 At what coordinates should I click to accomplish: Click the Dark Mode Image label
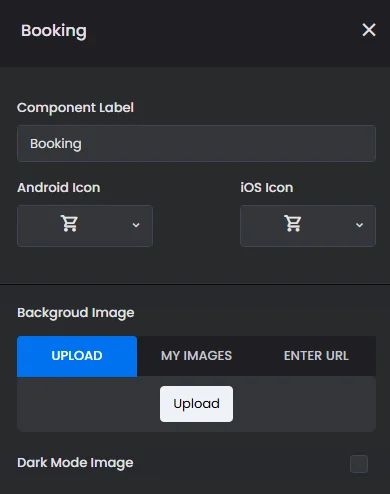click(75, 463)
